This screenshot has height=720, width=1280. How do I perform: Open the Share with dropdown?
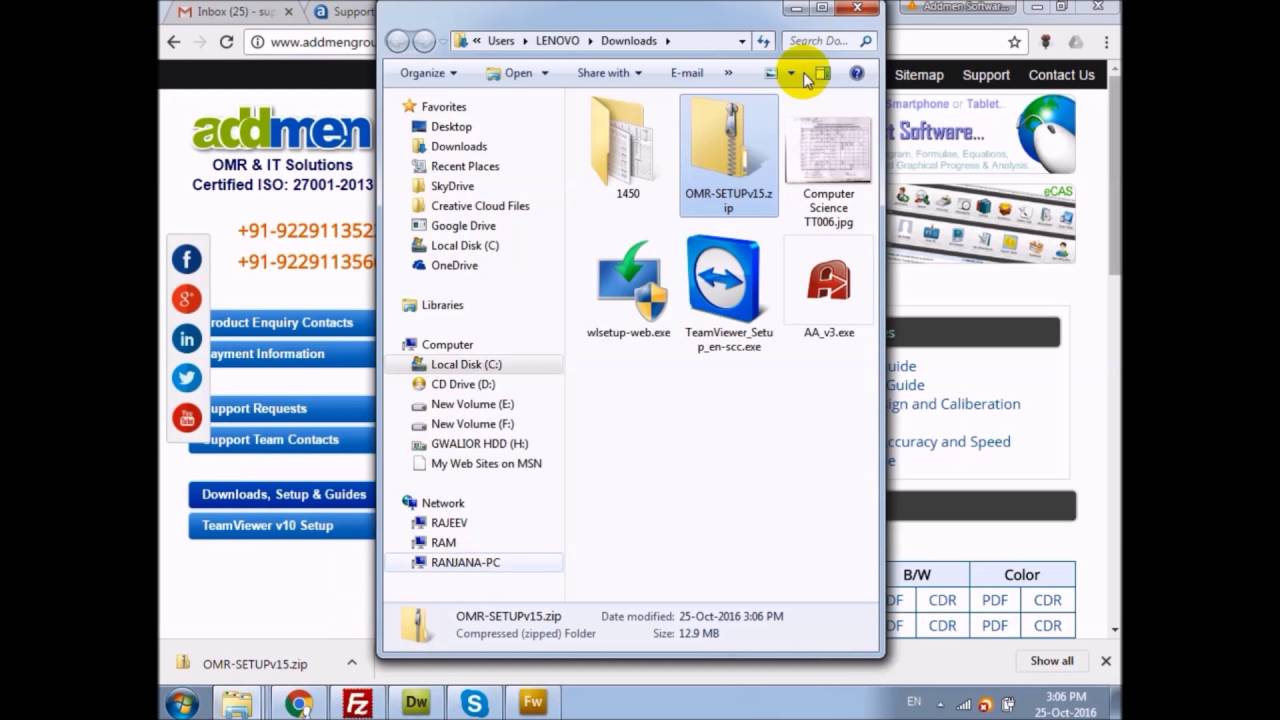pyautogui.click(x=609, y=73)
